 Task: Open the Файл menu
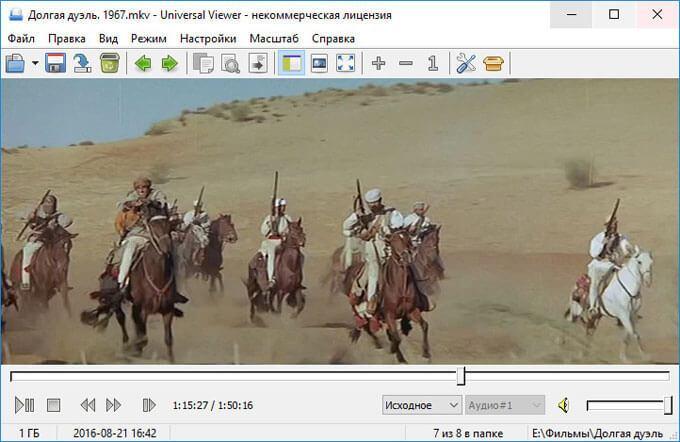[x=21, y=39]
